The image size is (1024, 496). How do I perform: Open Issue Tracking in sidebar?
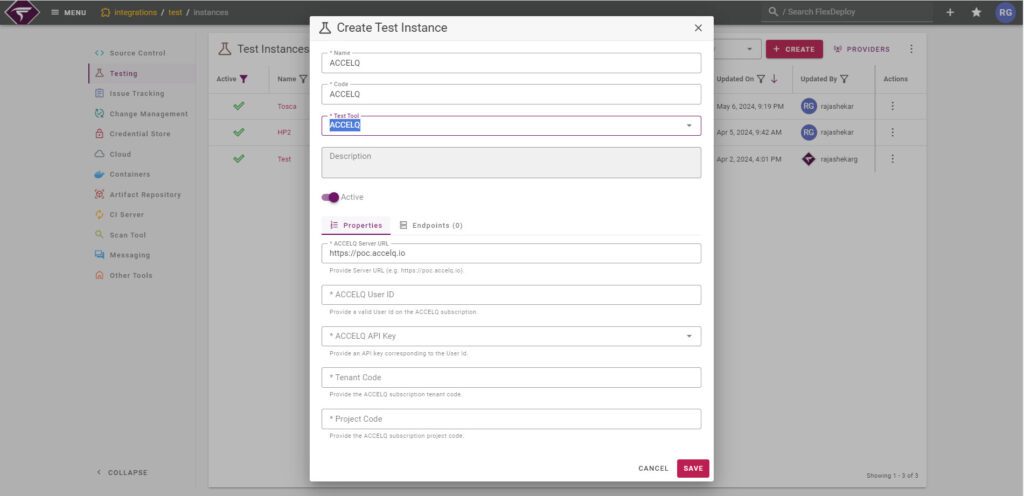136,93
